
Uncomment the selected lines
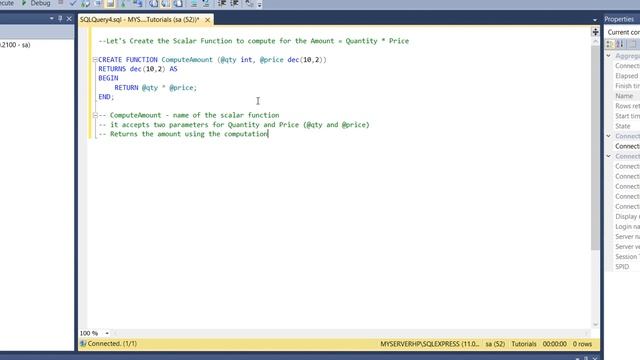point(206,4)
